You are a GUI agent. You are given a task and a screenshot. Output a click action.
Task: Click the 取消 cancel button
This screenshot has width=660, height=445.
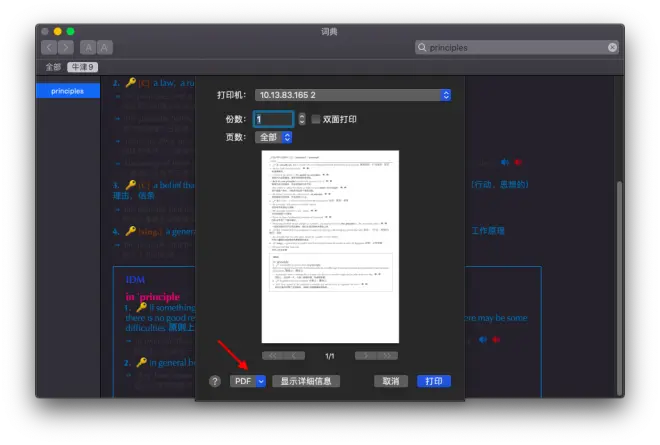pos(391,381)
